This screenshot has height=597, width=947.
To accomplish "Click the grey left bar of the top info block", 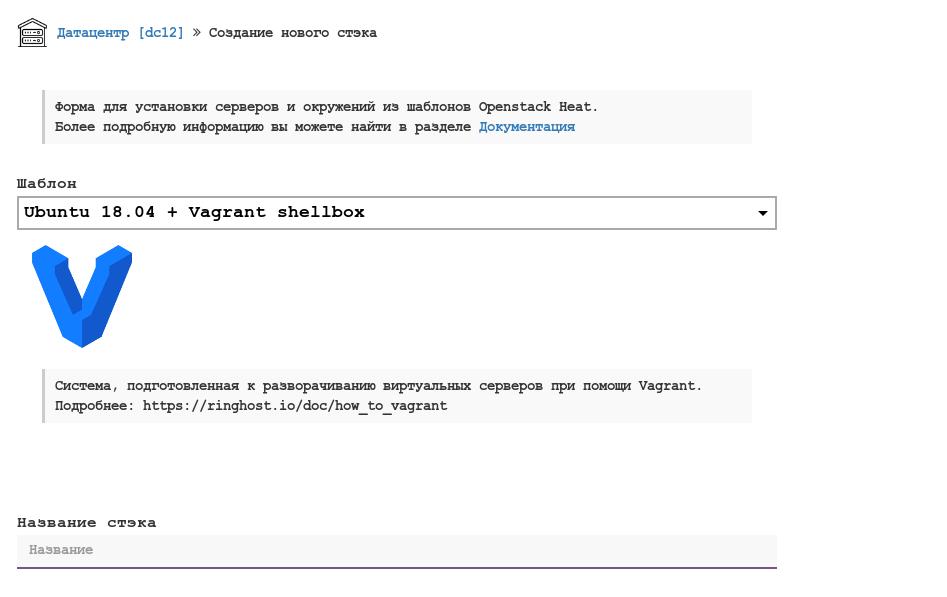I will 43,117.
